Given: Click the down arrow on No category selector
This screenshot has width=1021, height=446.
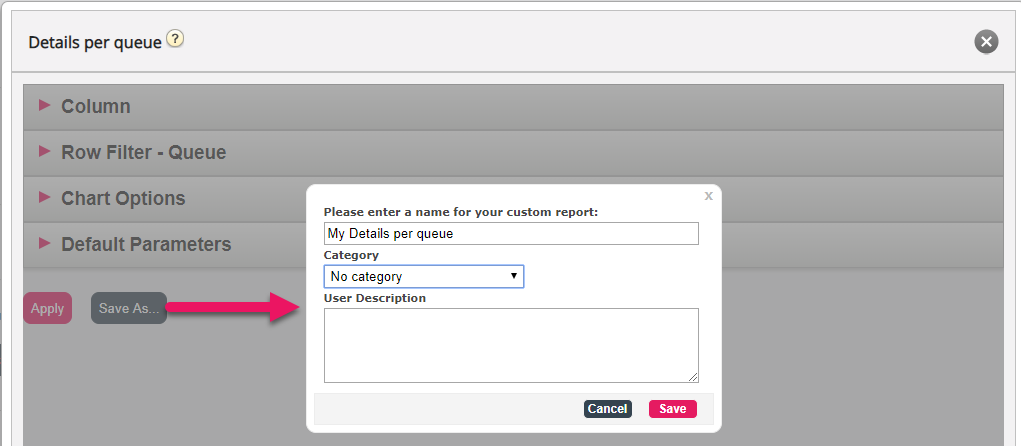Looking at the screenshot, I should 514,276.
